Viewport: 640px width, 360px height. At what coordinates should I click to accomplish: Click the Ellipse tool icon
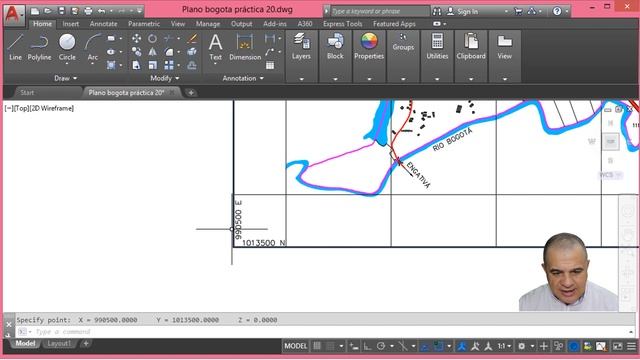coord(111,52)
